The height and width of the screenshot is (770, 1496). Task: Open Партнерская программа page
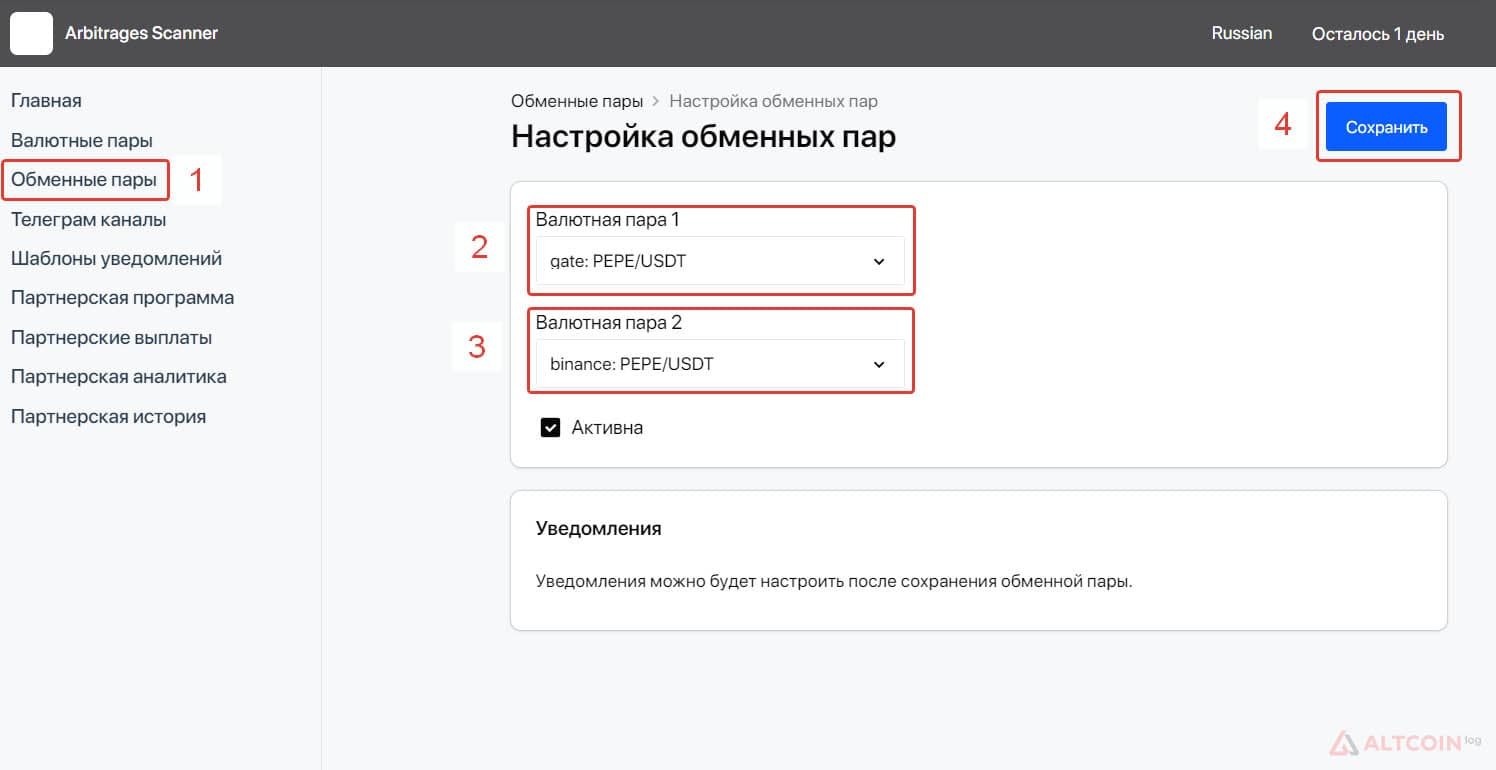pos(123,298)
